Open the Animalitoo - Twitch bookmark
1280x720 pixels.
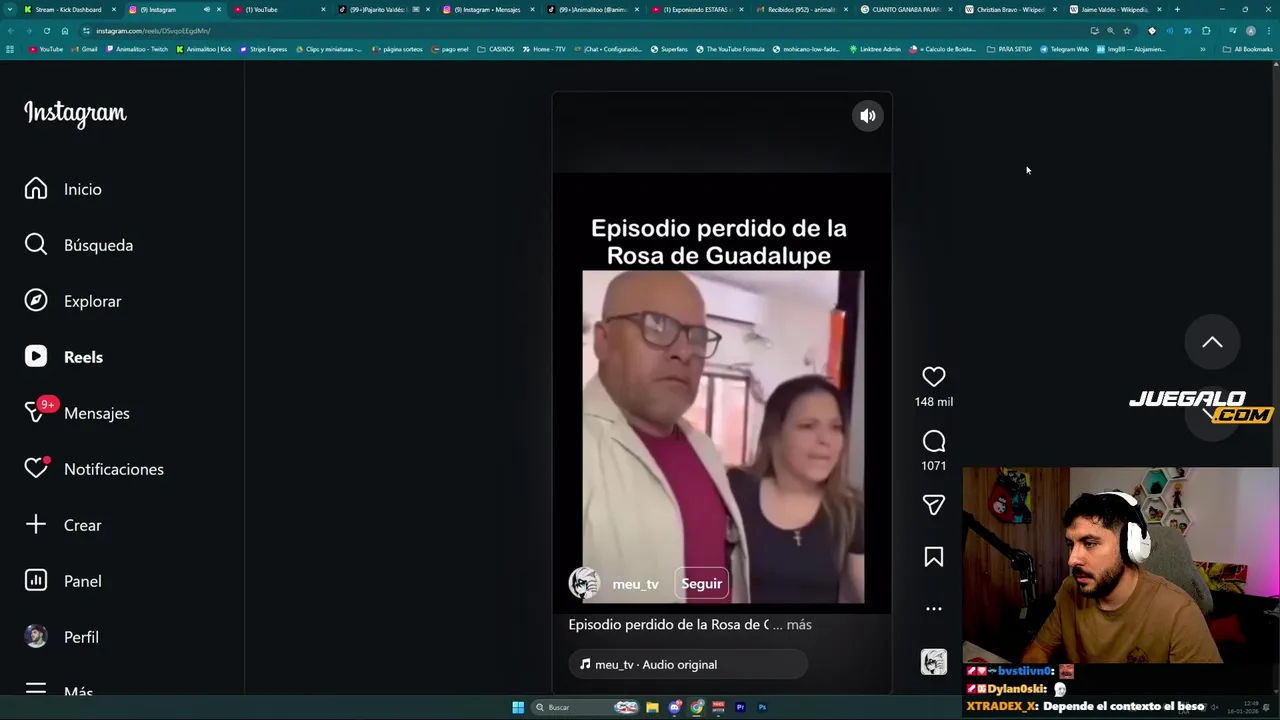coord(138,49)
